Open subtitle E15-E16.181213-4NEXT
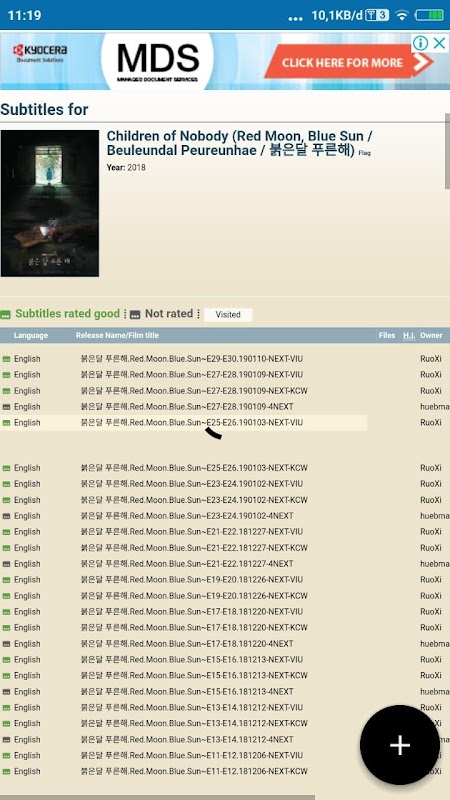This screenshot has height=800, width=450. (187, 692)
